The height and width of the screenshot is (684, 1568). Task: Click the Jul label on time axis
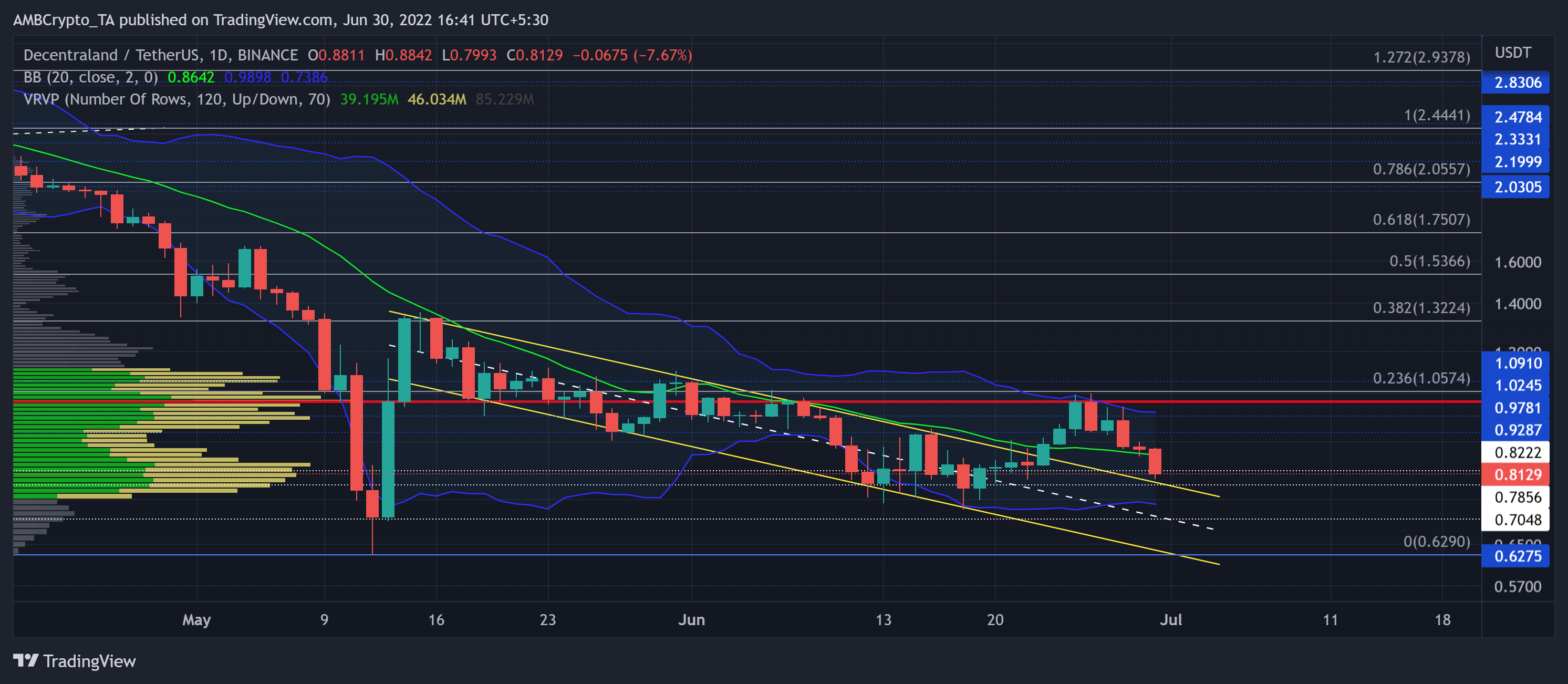point(1170,619)
